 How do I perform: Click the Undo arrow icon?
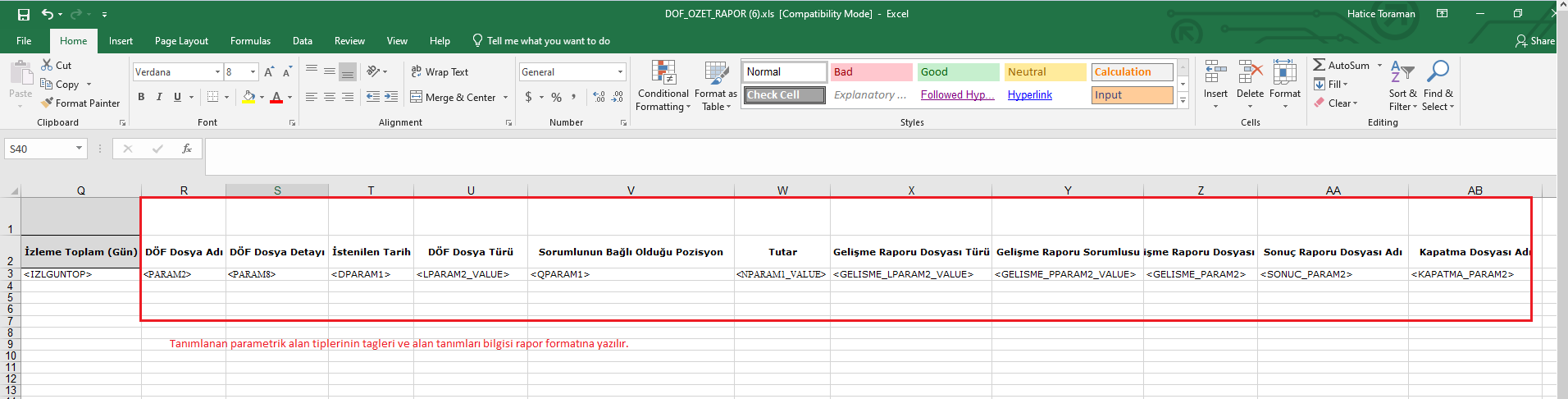click(48, 14)
